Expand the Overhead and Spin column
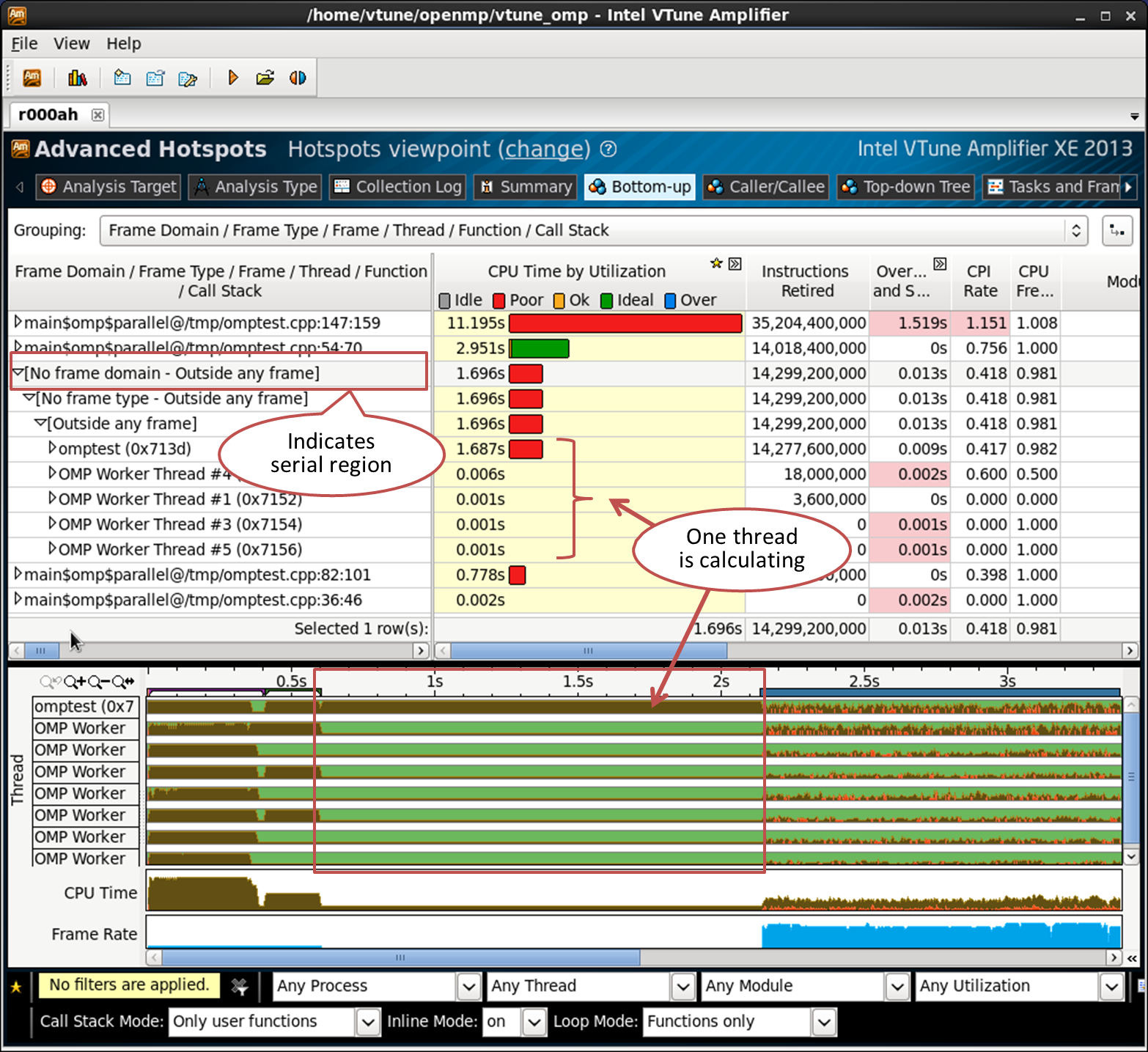The image size is (1148, 1052). [940, 263]
